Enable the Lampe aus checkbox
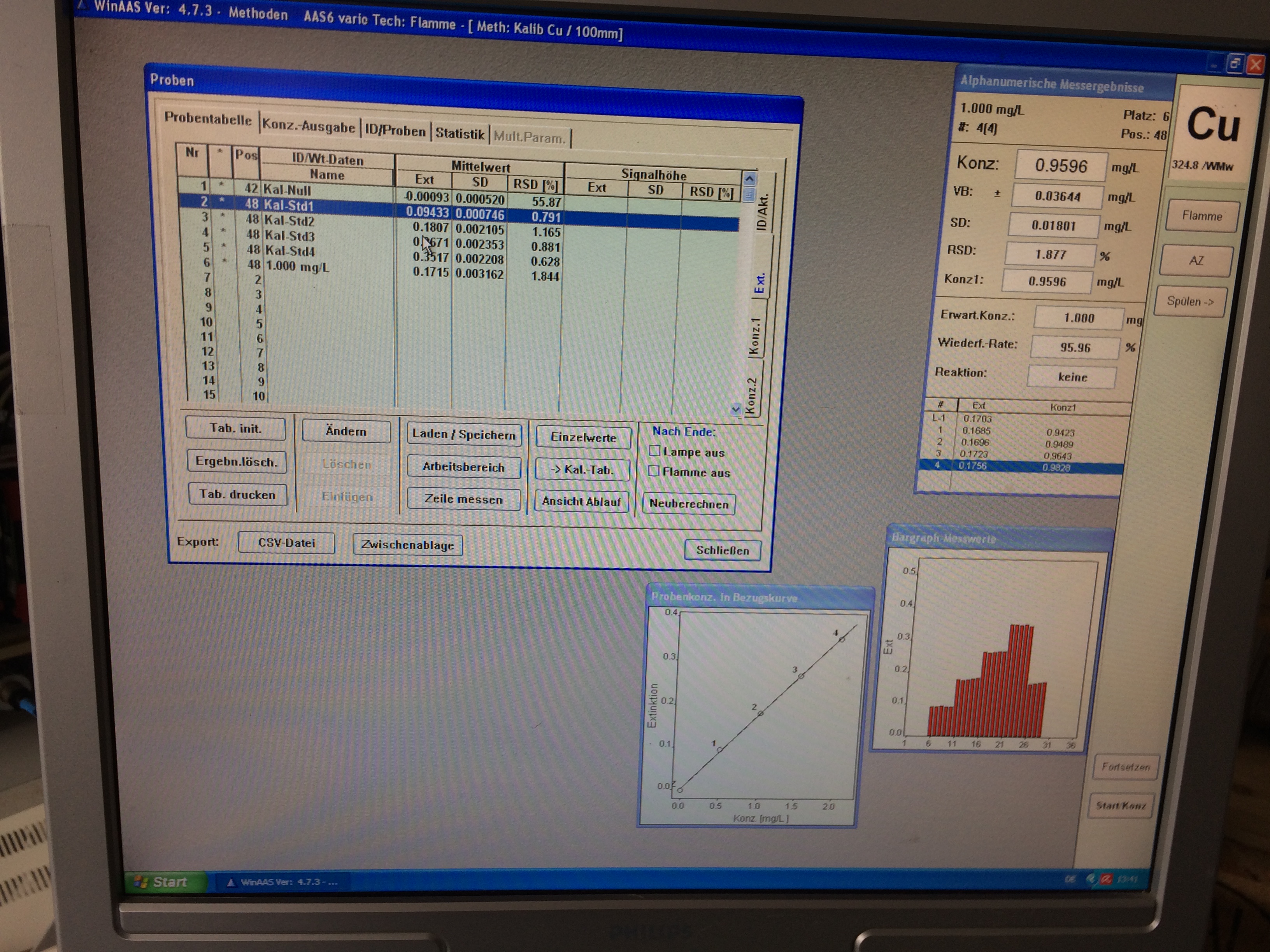1270x952 pixels. pos(654,450)
